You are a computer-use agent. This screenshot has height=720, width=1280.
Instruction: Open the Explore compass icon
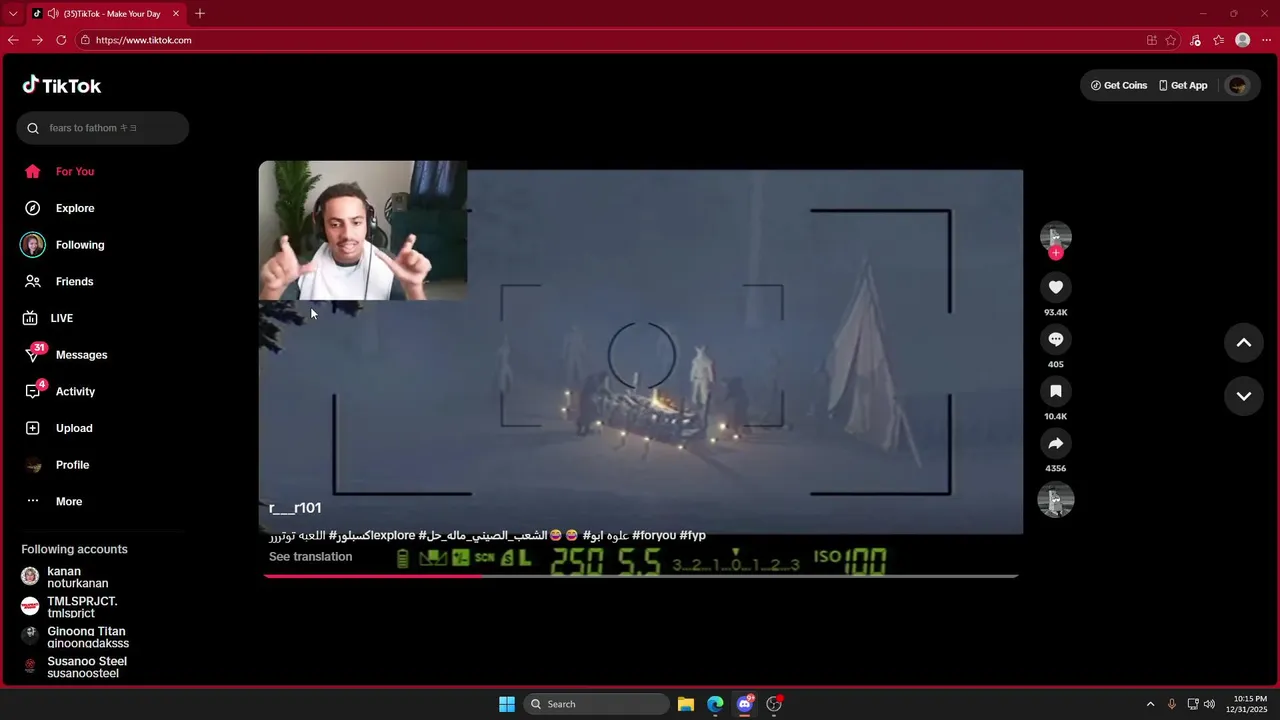[x=33, y=208]
